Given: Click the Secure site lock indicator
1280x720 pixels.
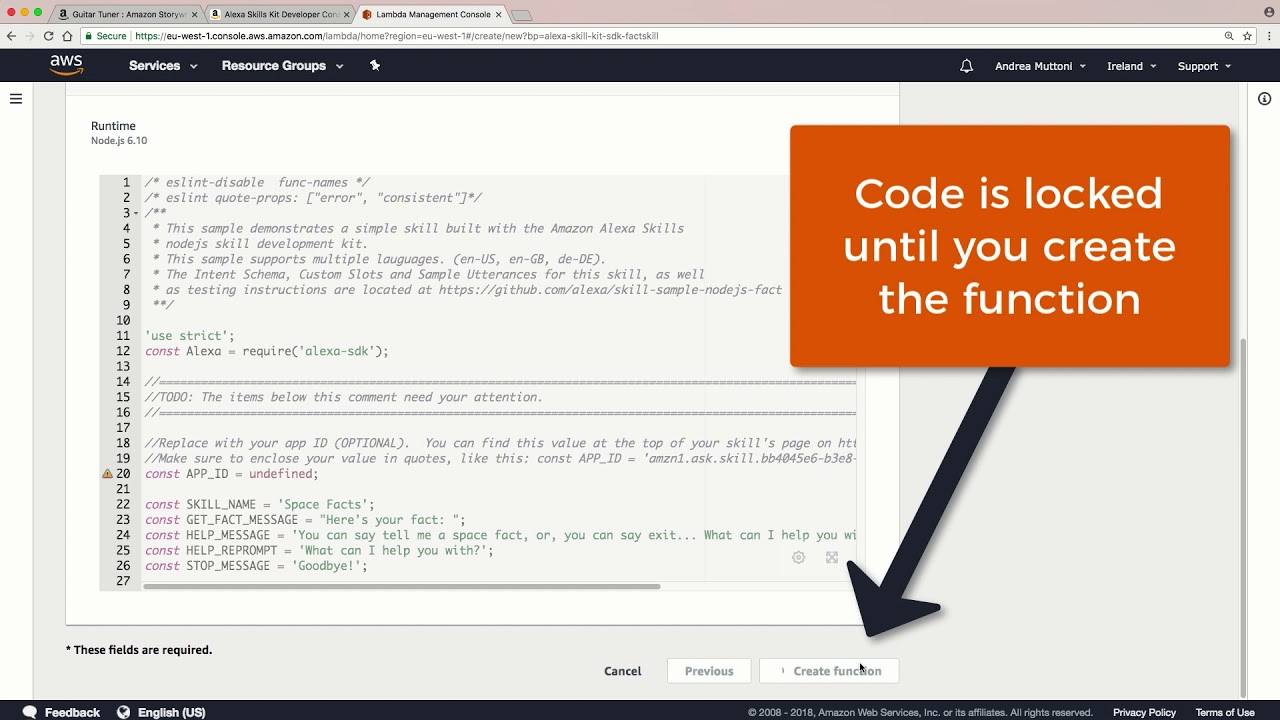Looking at the screenshot, I should pos(106,36).
